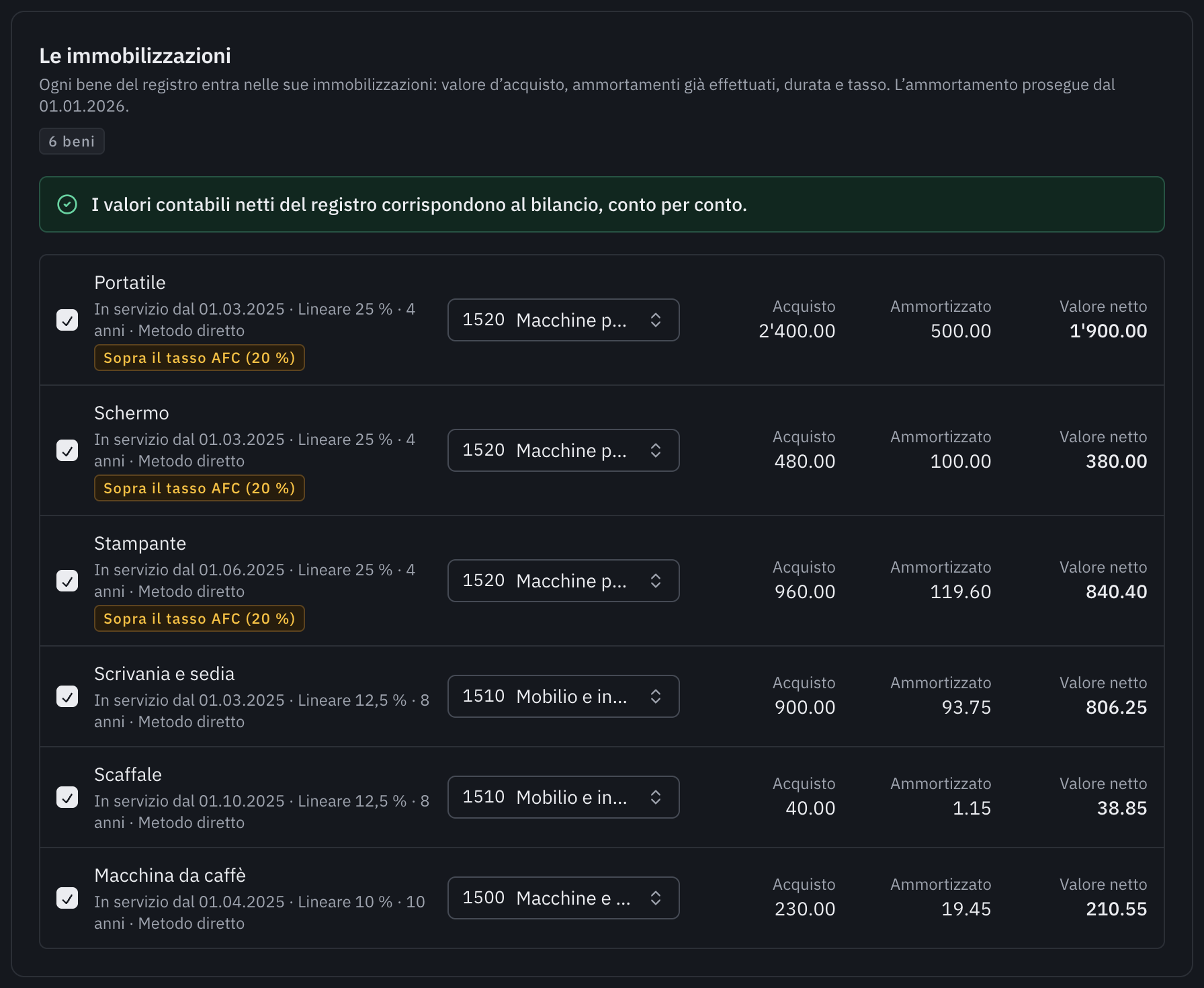This screenshot has height=988, width=1204.
Task: Uncheck the Portatile asset checkbox
Action: [67, 320]
